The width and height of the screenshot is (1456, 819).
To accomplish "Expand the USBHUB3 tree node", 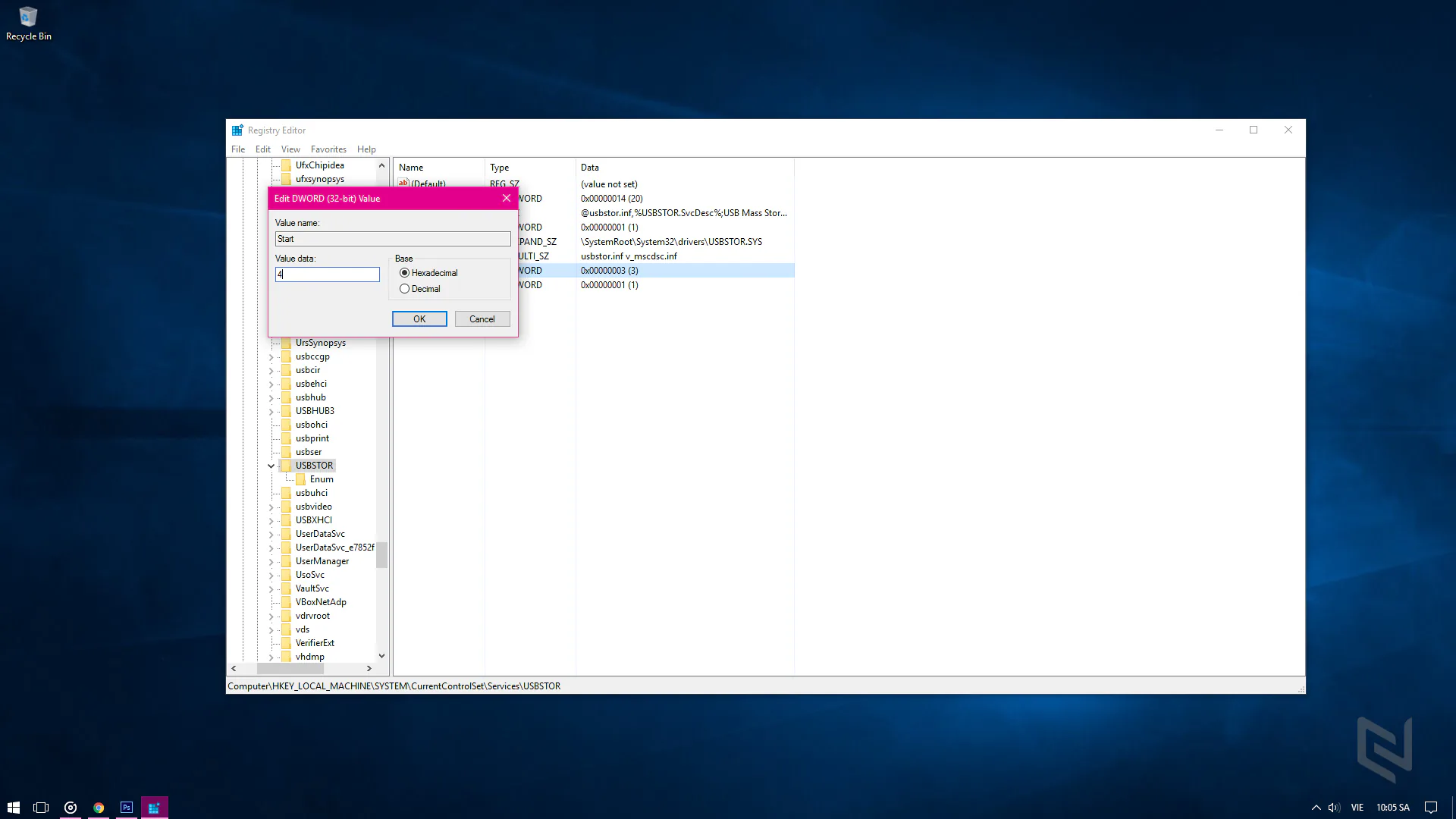I will [271, 412].
